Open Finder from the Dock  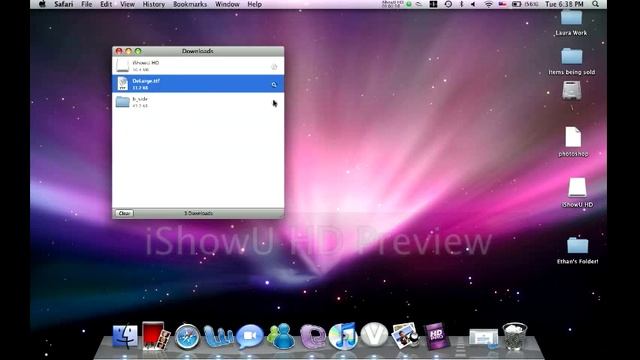click(x=125, y=336)
